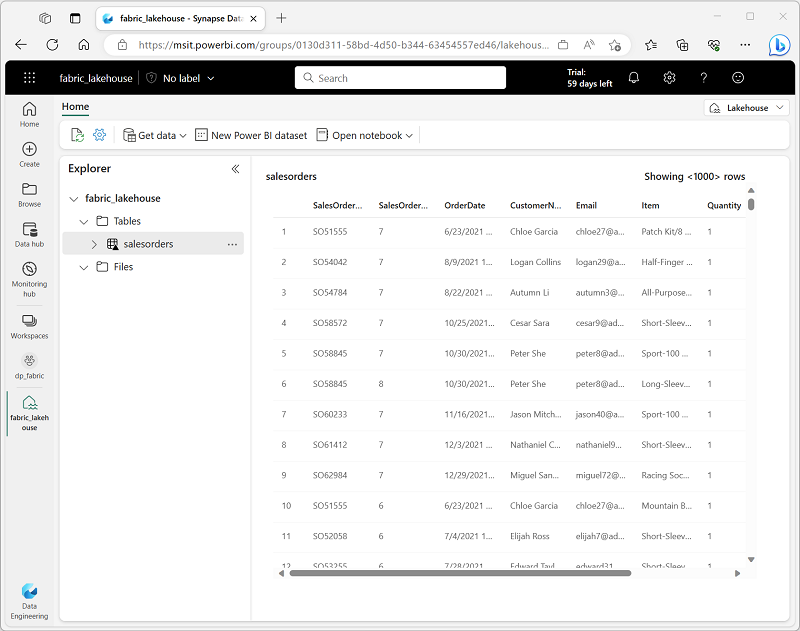Open the Lakehouse mode dropdown

pos(746,108)
